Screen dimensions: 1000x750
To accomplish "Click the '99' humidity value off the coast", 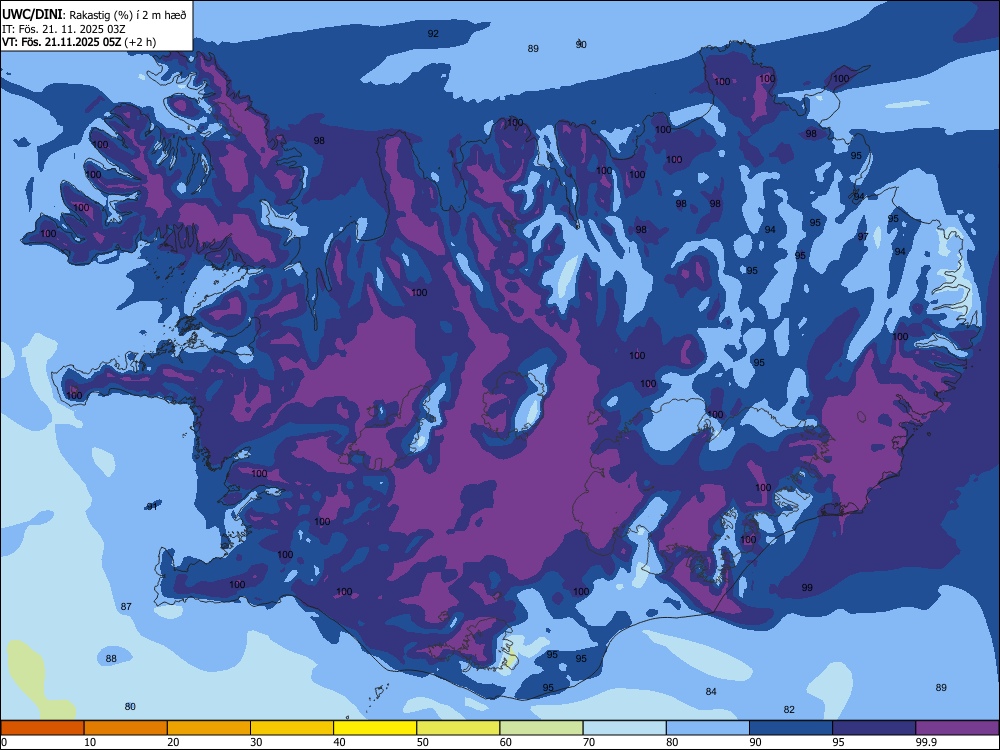I will [807, 587].
